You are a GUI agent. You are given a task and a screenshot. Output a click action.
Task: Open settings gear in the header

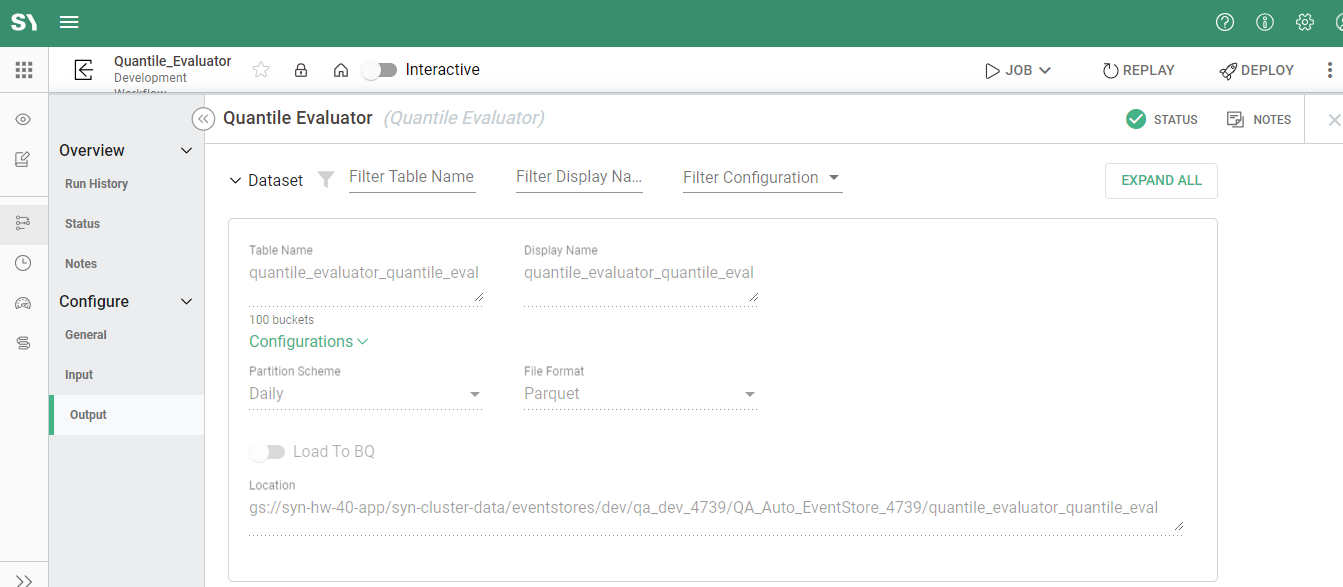click(1305, 22)
